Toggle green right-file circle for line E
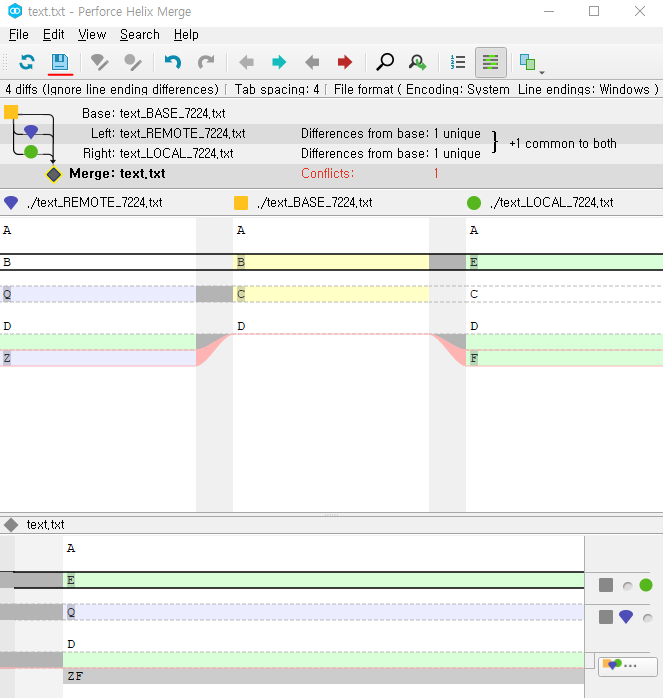This screenshot has height=698, width=663. click(x=646, y=585)
